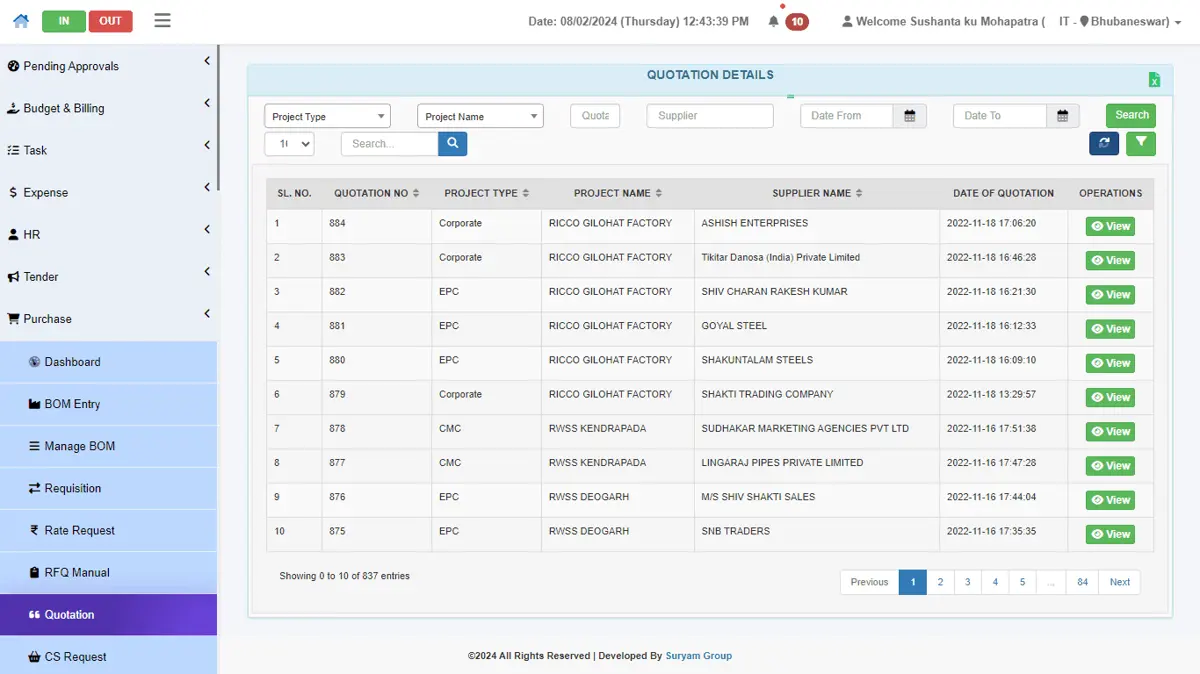Open Date To calendar icon

[1062, 116]
